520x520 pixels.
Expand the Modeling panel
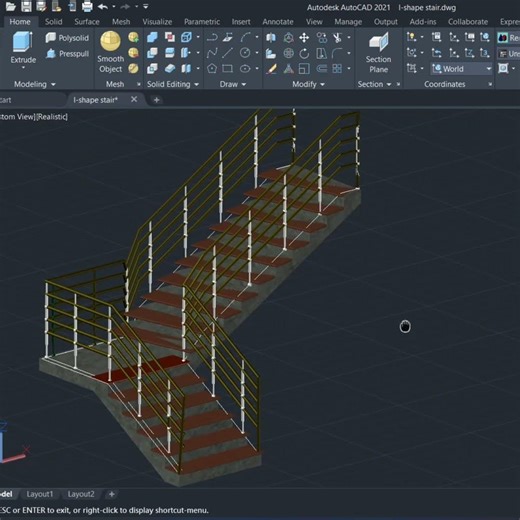click(x=34, y=84)
